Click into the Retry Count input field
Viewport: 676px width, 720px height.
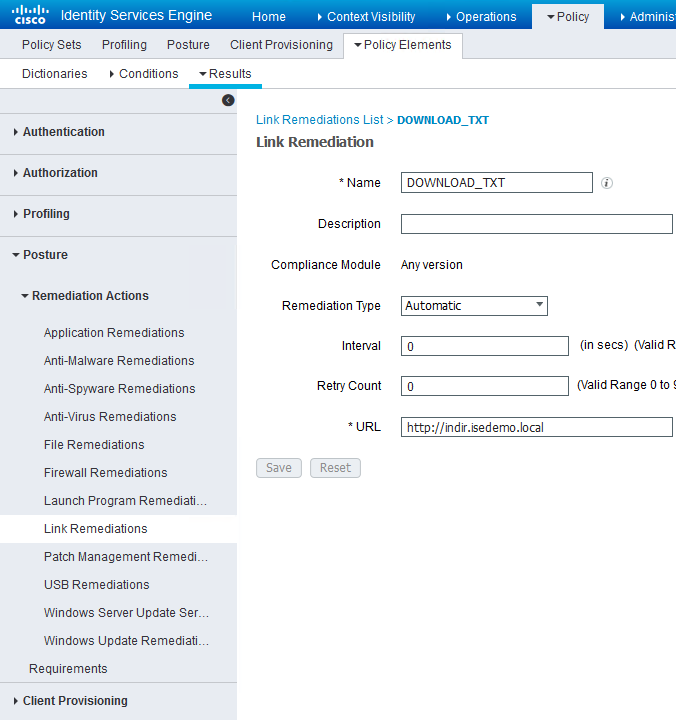485,386
